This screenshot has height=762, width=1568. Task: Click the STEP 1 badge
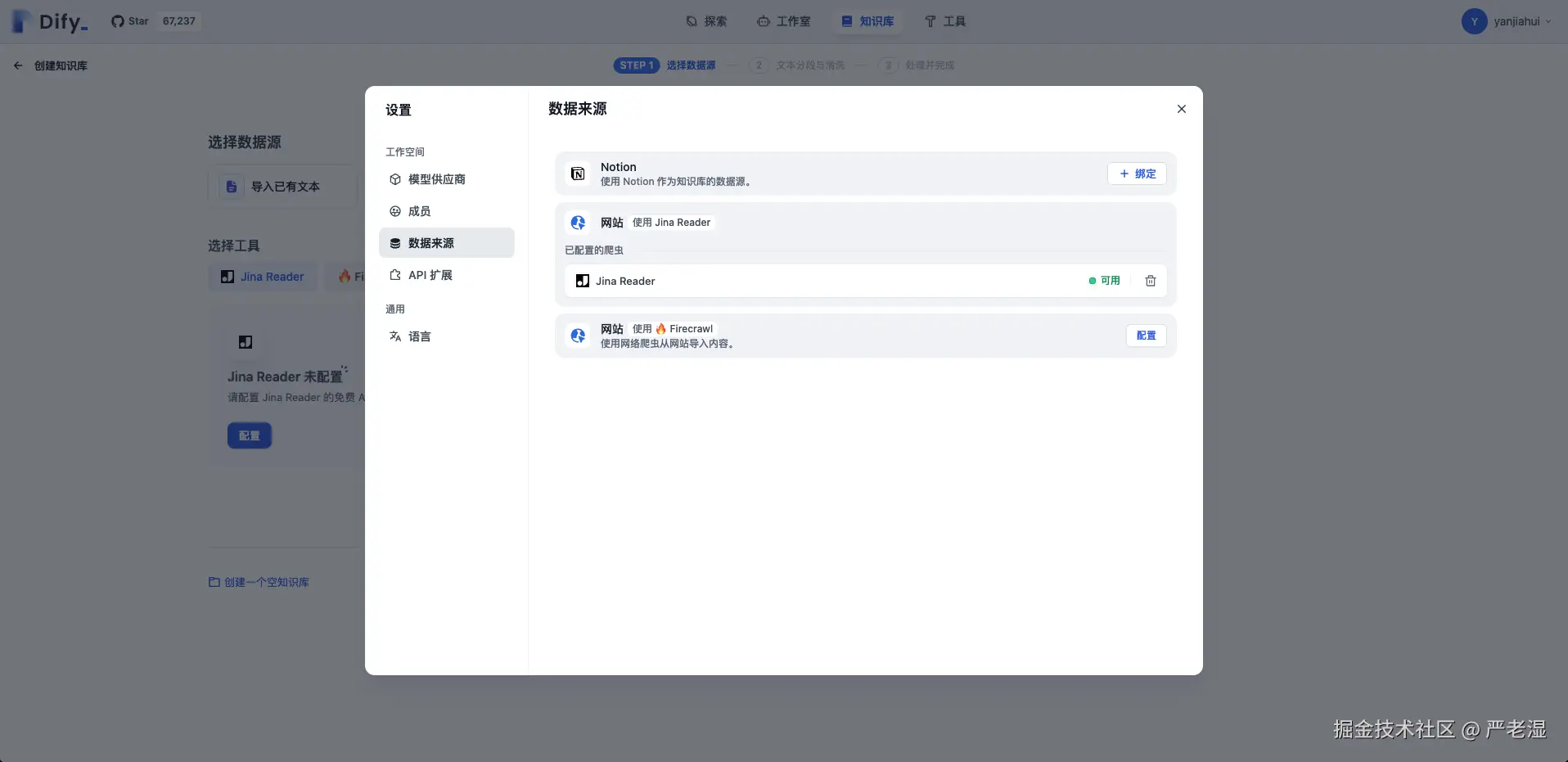coord(637,65)
